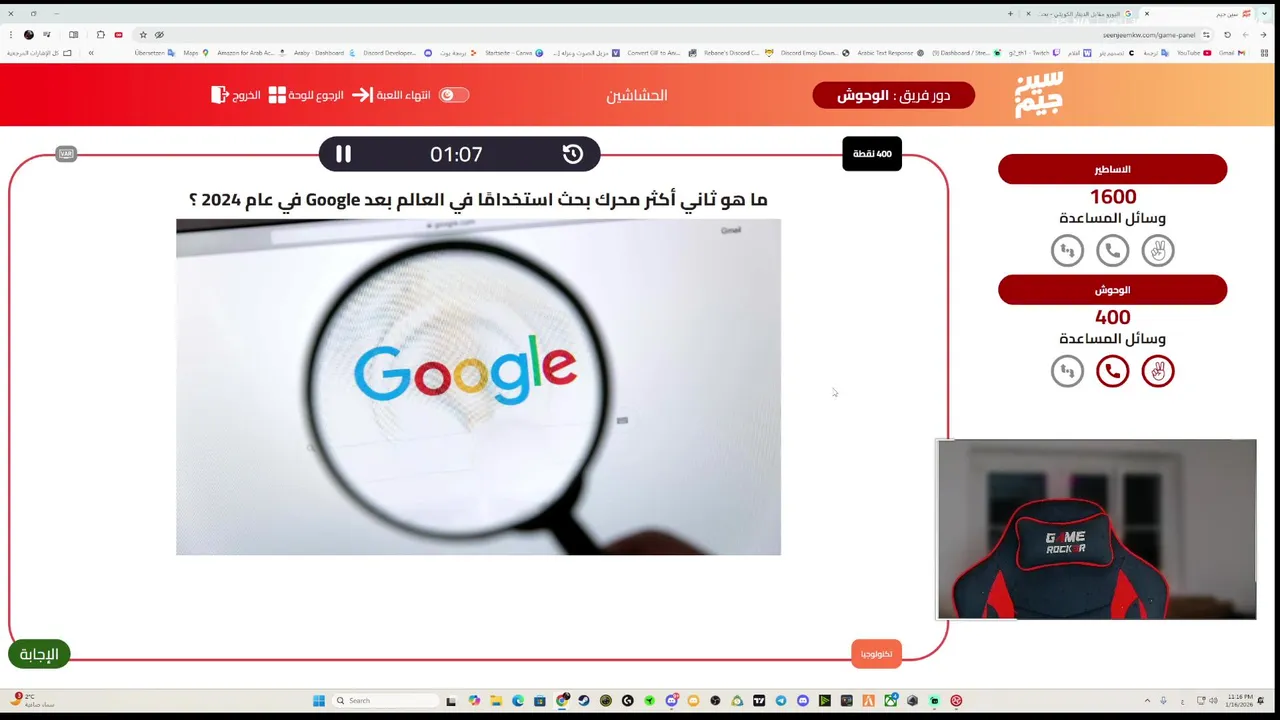Image resolution: width=1280 pixels, height=720 pixels.
Task: Expand the bookmarks overflow chevron
Action: 91,52
